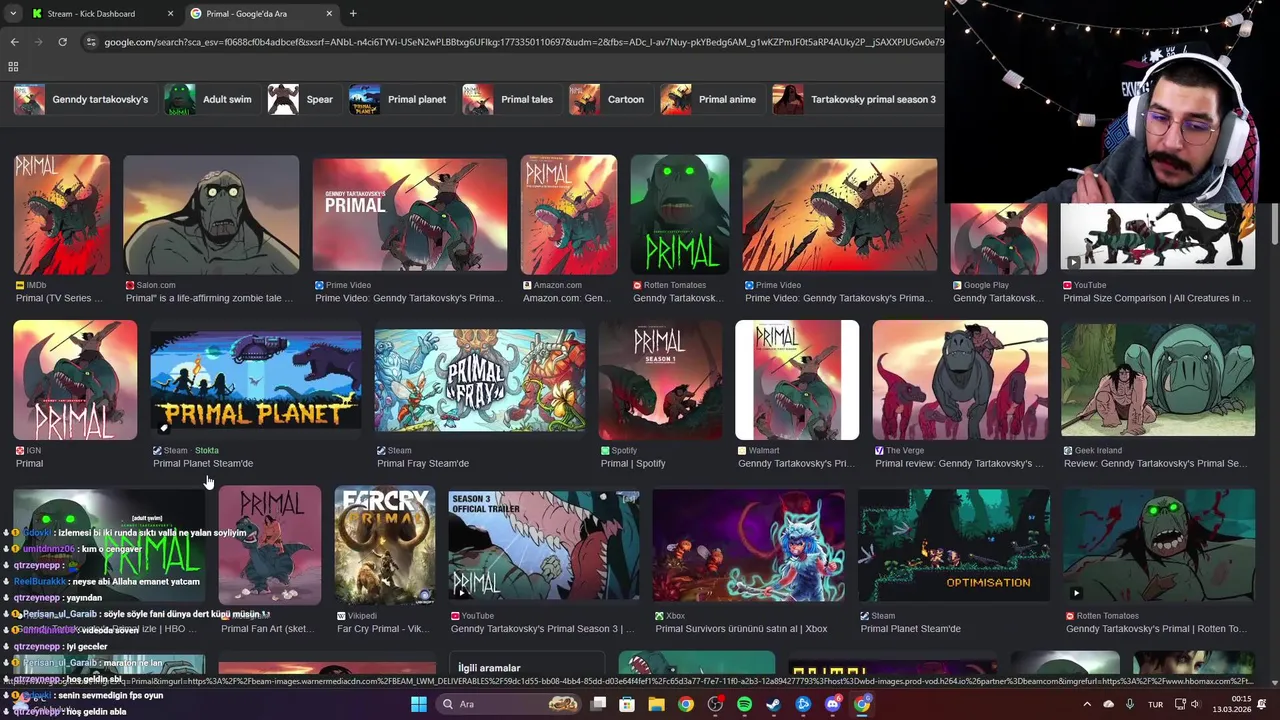Open Discord from the taskbar
This screenshot has width=1280, height=720.
(x=832, y=704)
